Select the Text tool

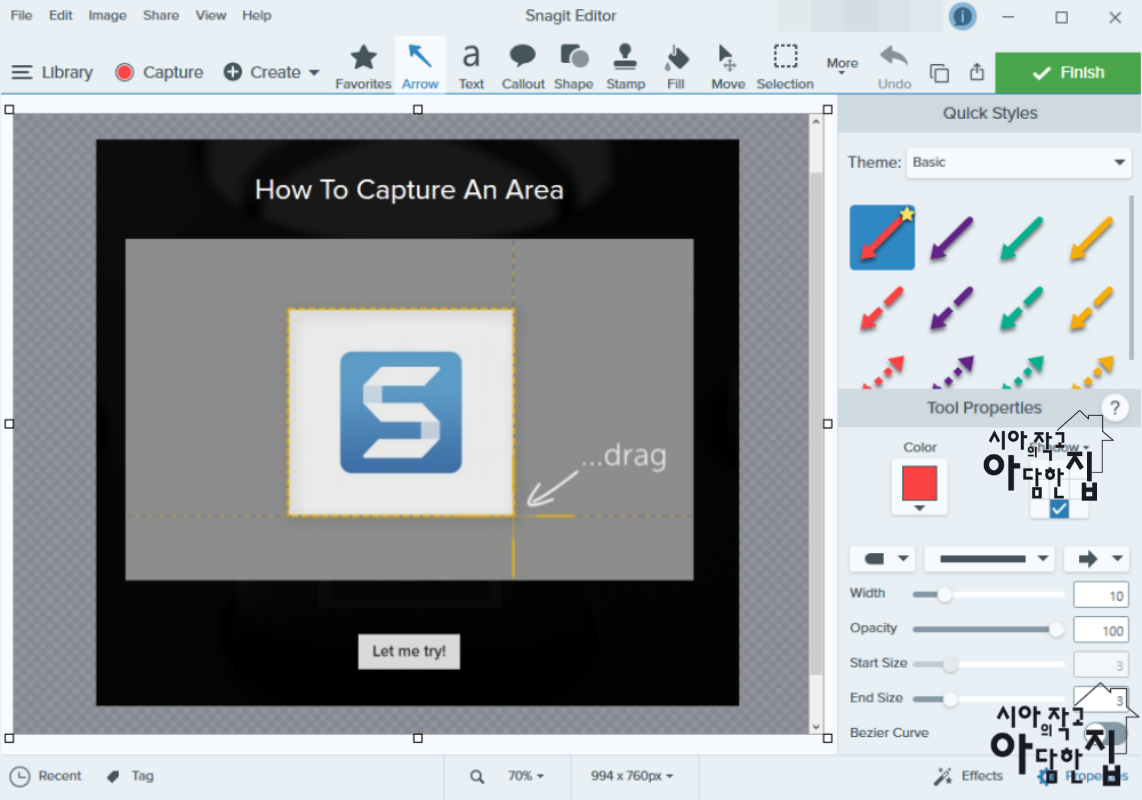[471, 67]
